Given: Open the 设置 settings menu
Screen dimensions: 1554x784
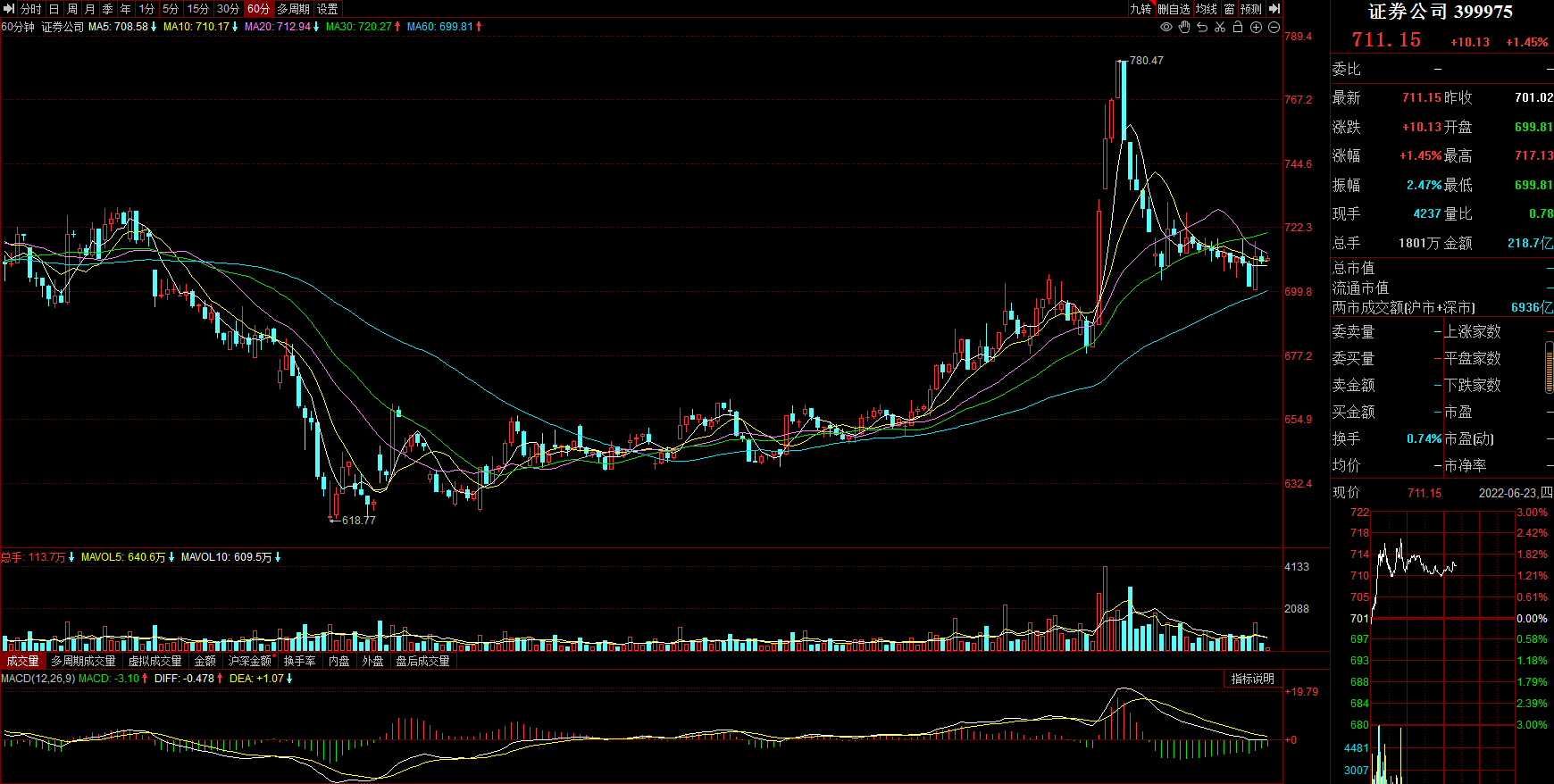Looking at the screenshot, I should (x=328, y=9).
